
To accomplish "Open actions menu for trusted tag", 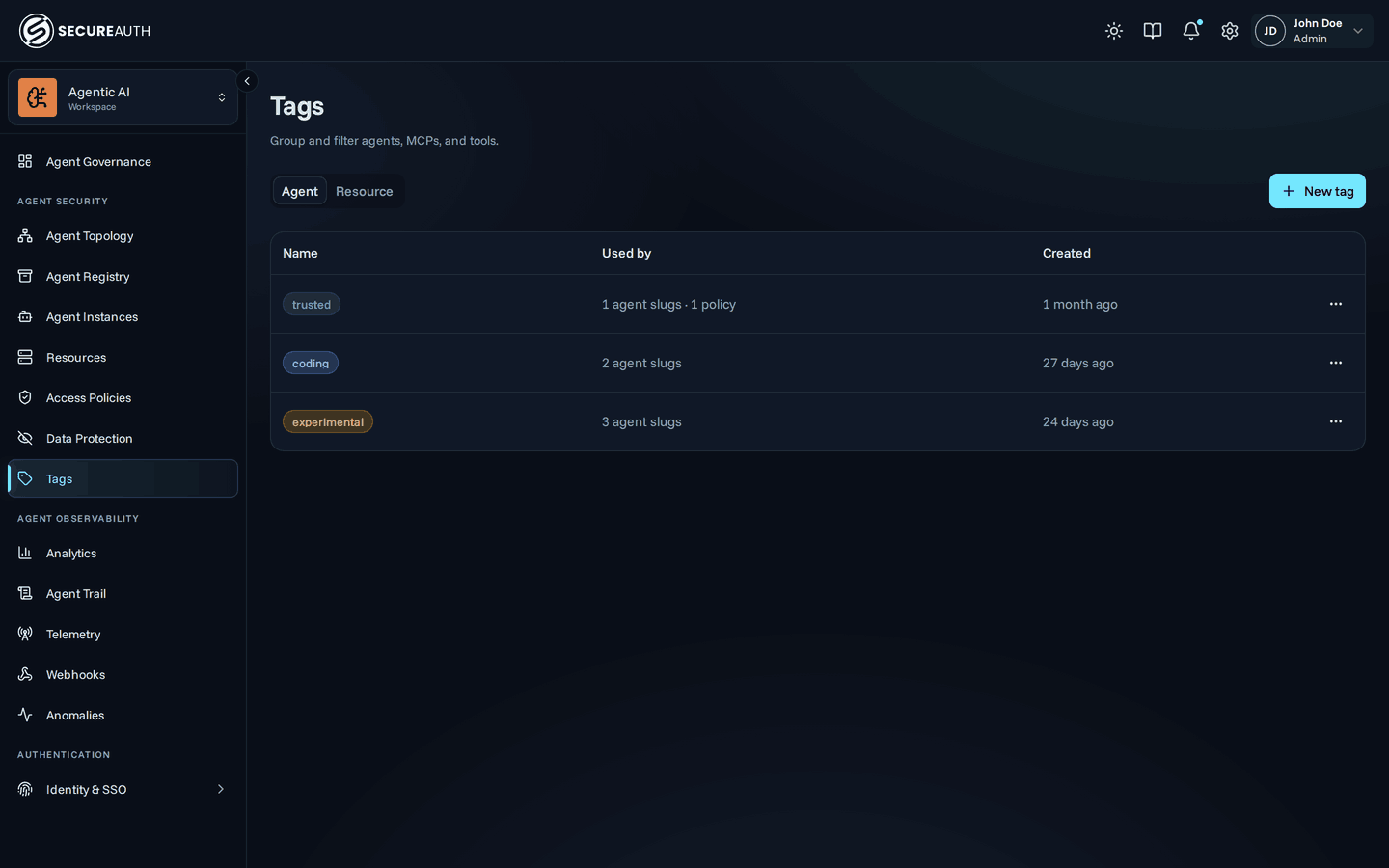I will [x=1336, y=304].
